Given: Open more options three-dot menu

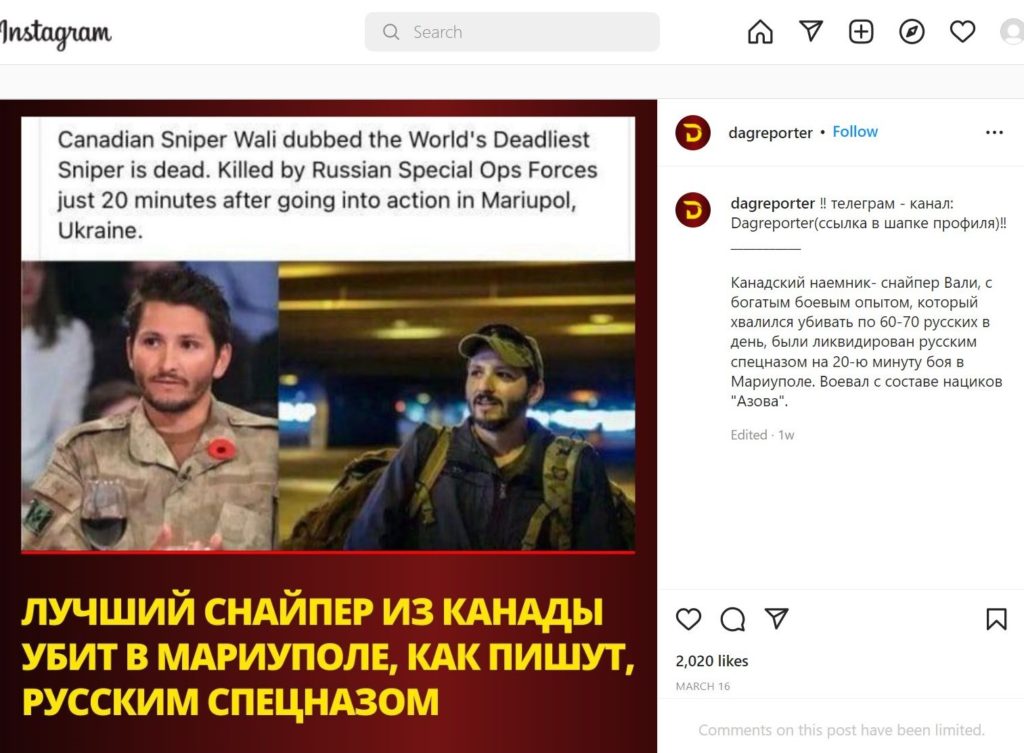Looking at the screenshot, I should click(994, 133).
